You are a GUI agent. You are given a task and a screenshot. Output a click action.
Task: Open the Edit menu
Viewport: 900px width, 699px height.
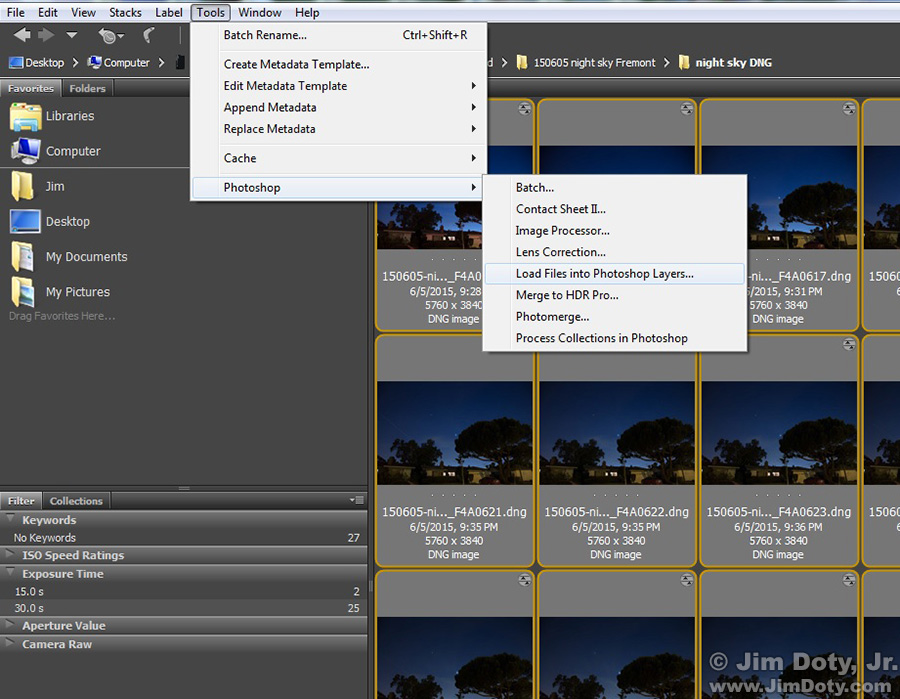[x=48, y=12]
